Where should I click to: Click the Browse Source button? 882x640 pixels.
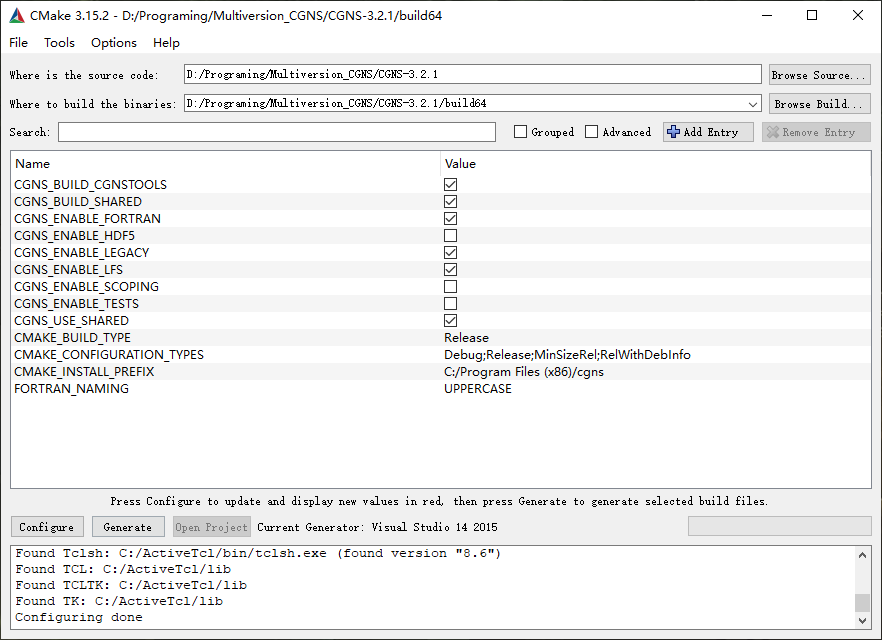(820, 75)
